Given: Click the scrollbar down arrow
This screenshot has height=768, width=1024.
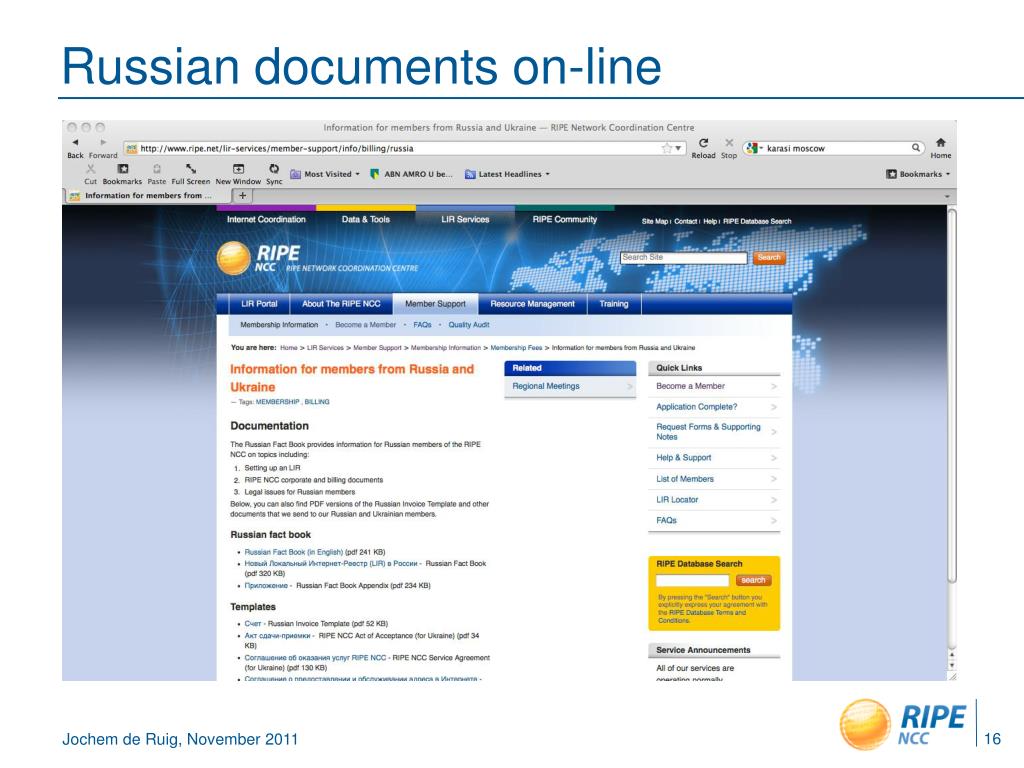Looking at the screenshot, I should pos(952,665).
